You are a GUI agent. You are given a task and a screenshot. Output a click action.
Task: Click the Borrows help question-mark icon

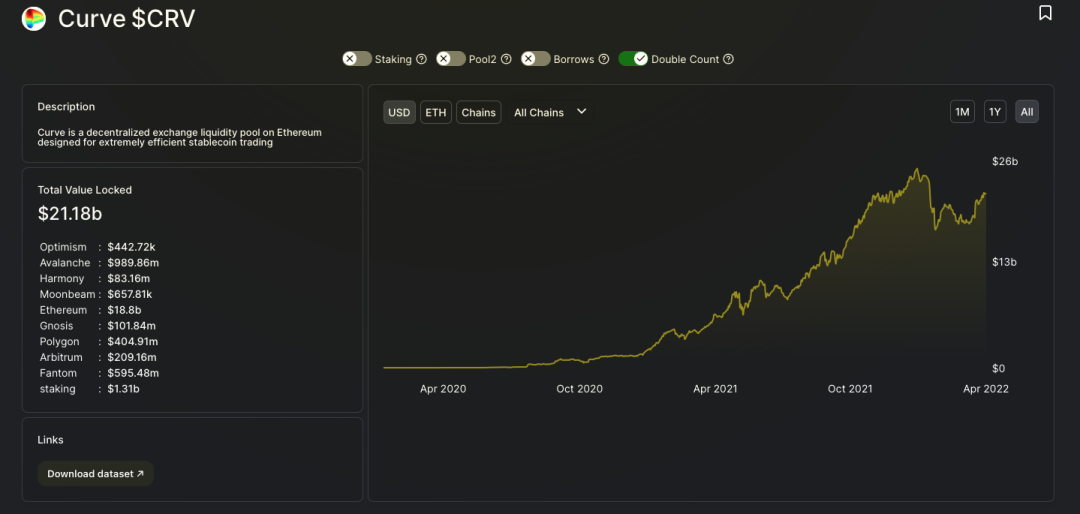pyautogui.click(x=604, y=59)
